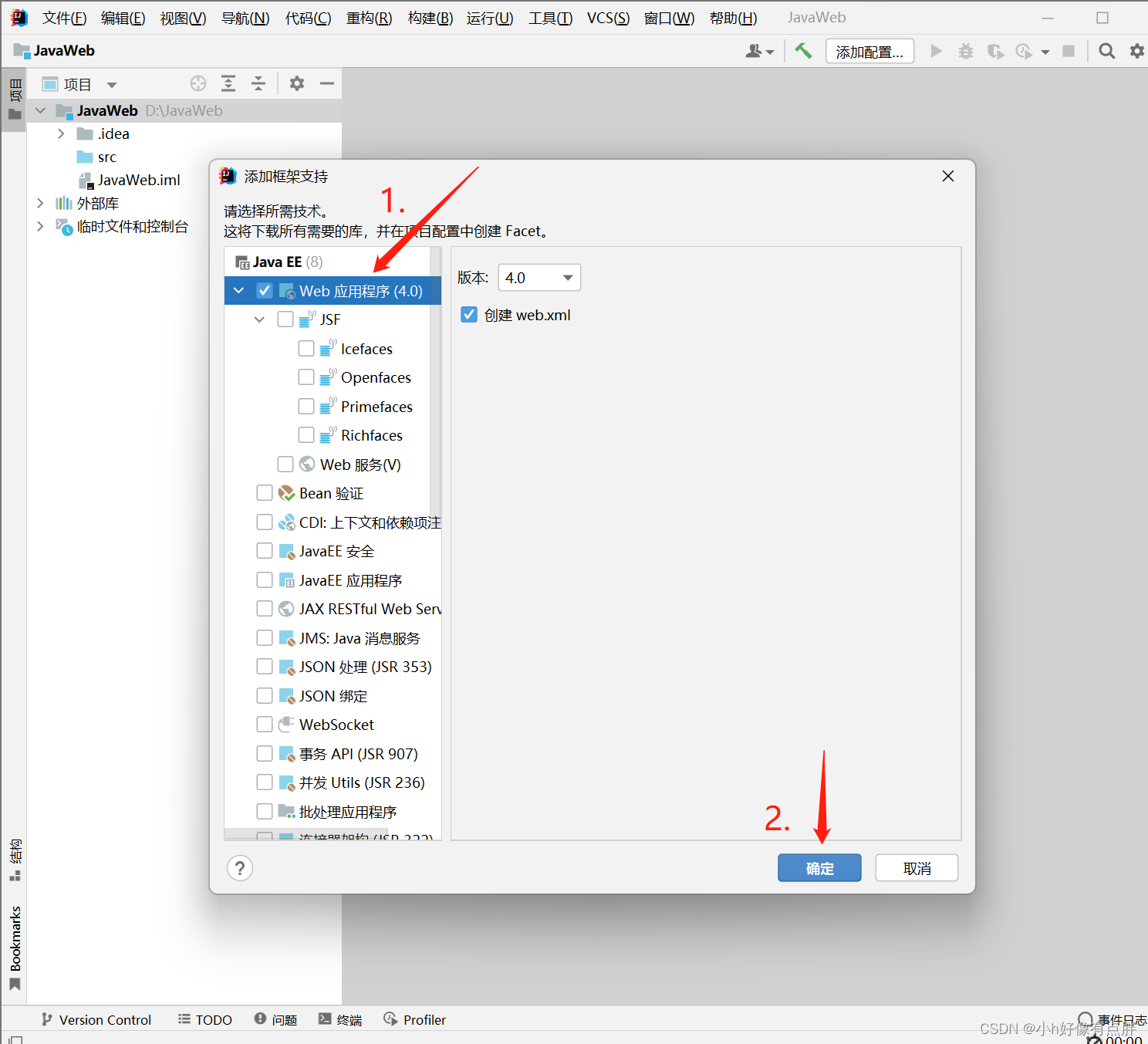Open the Structure side tab
The image size is (1148, 1044).
[15, 860]
